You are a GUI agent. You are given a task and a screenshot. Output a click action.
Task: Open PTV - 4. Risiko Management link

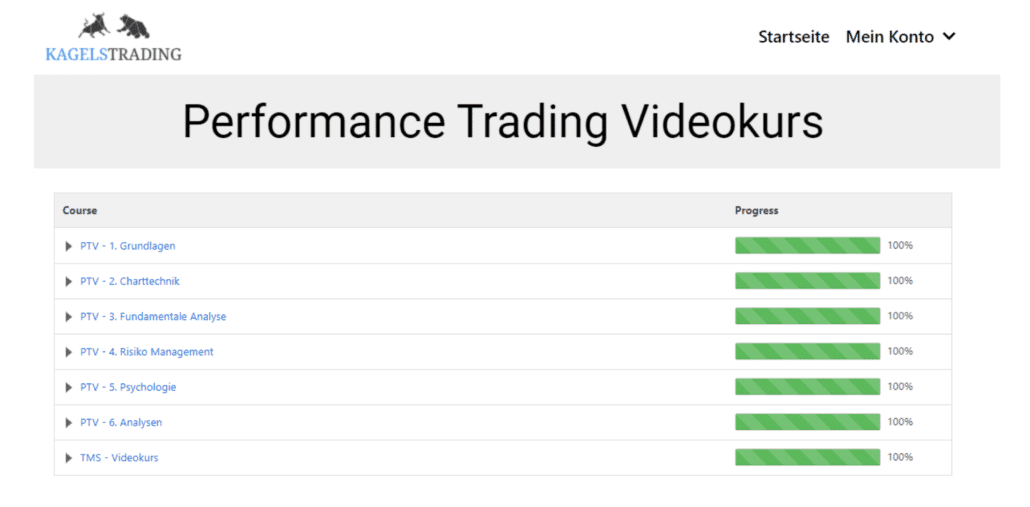[x=146, y=352]
